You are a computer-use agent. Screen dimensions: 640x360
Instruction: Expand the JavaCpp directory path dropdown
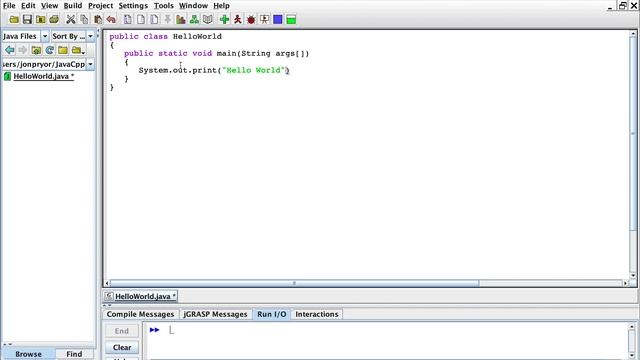pos(90,64)
